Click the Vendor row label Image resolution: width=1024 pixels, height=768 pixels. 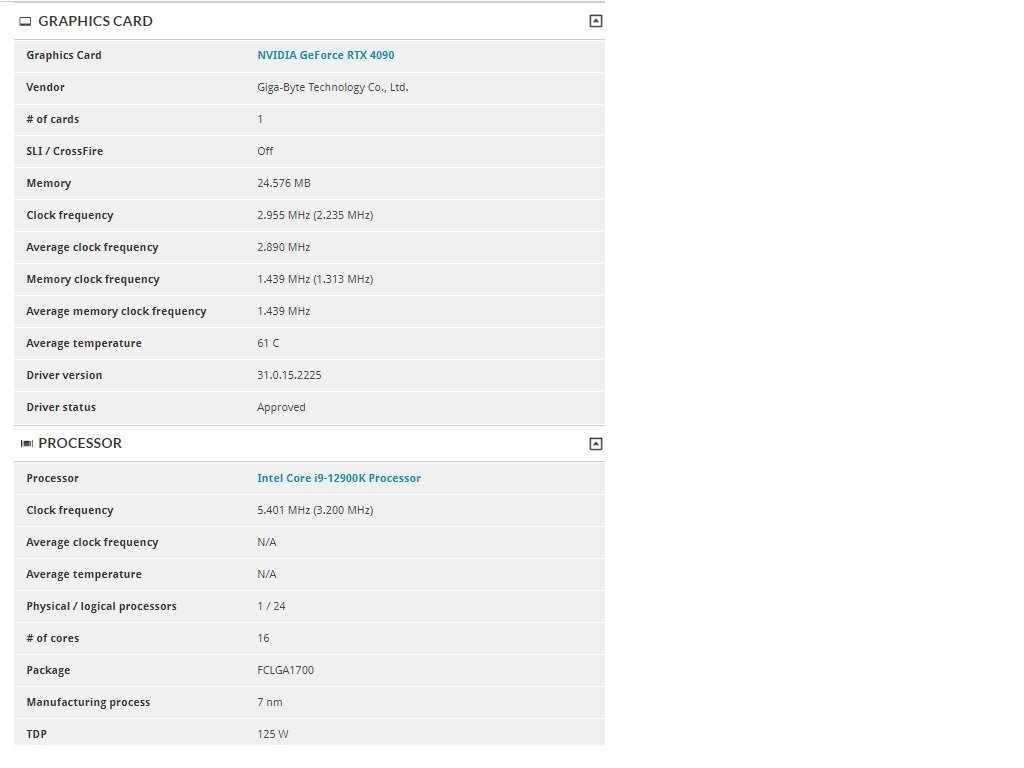[46, 88]
